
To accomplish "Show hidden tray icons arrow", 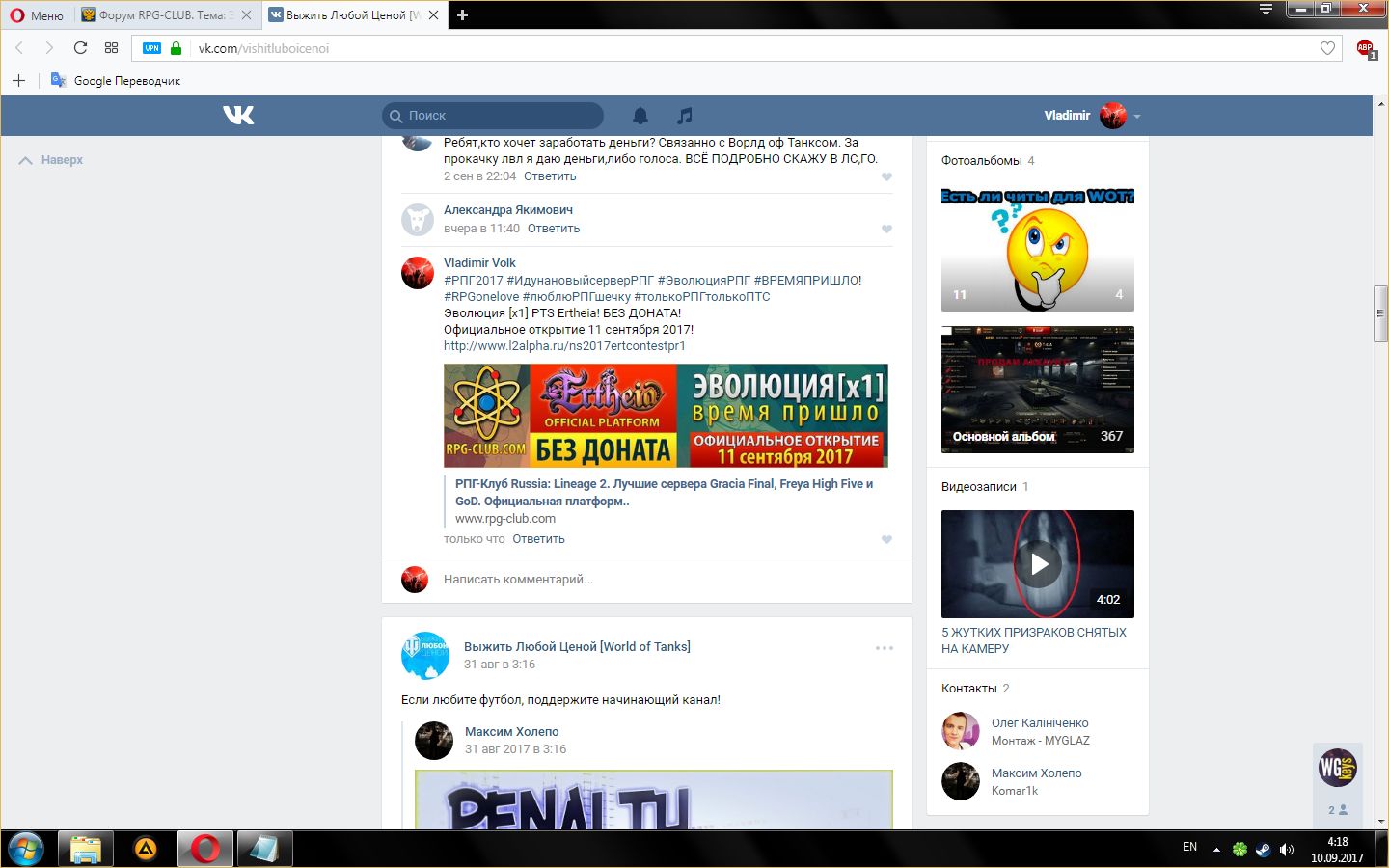I will (1216, 850).
